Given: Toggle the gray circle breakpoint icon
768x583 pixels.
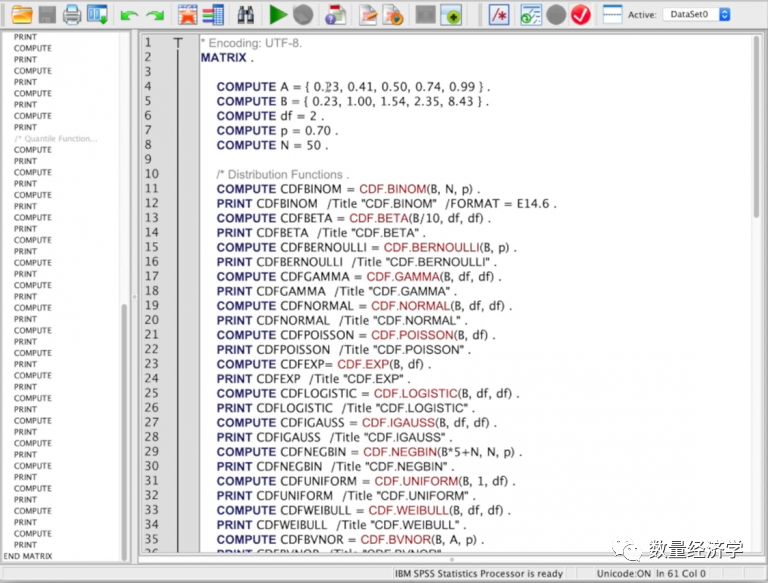Looking at the screenshot, I should (x=556, y=15).
